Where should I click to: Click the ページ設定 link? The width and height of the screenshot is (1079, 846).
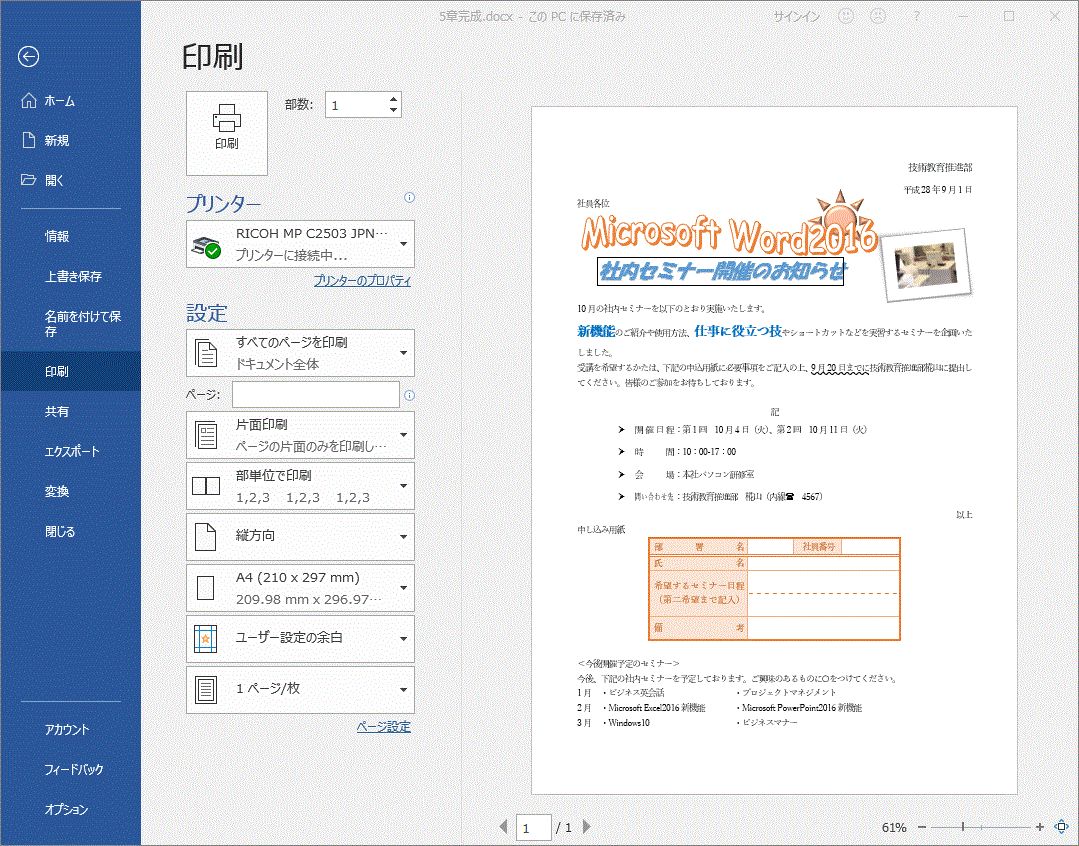[383, 726]
